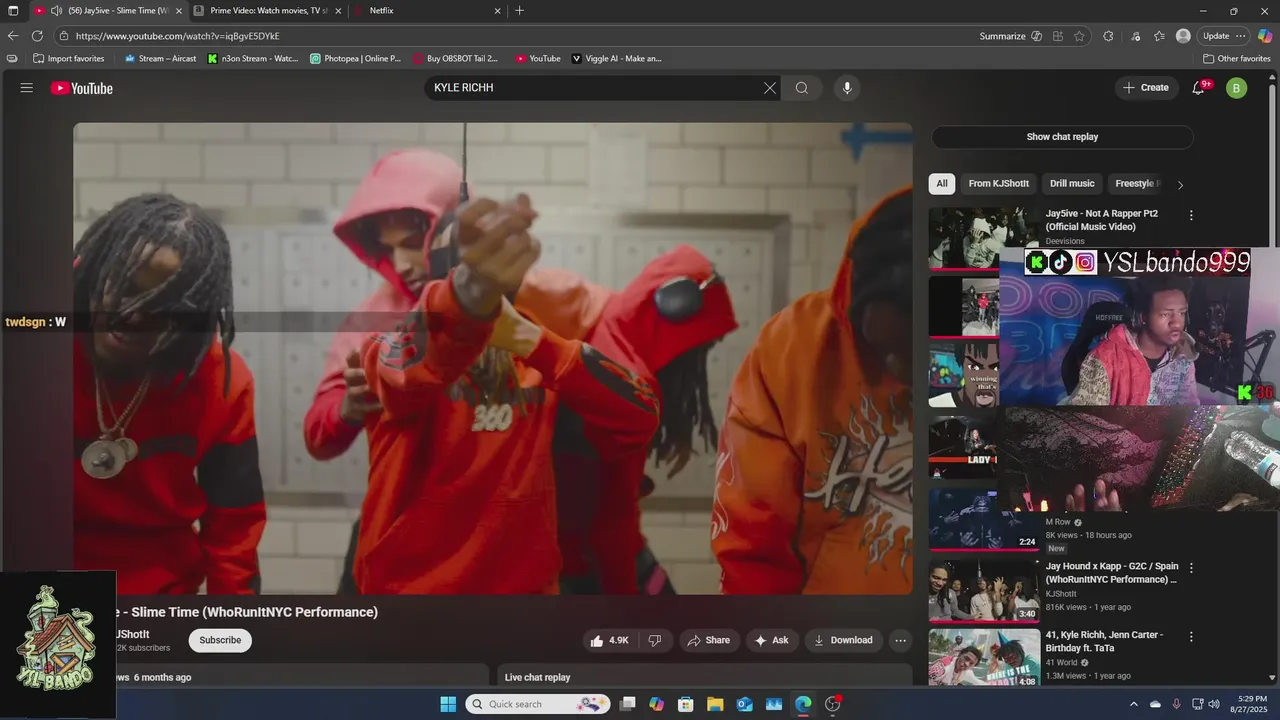Open Outlook from taskbar
1280x720 pixels.
pos(745,704)
